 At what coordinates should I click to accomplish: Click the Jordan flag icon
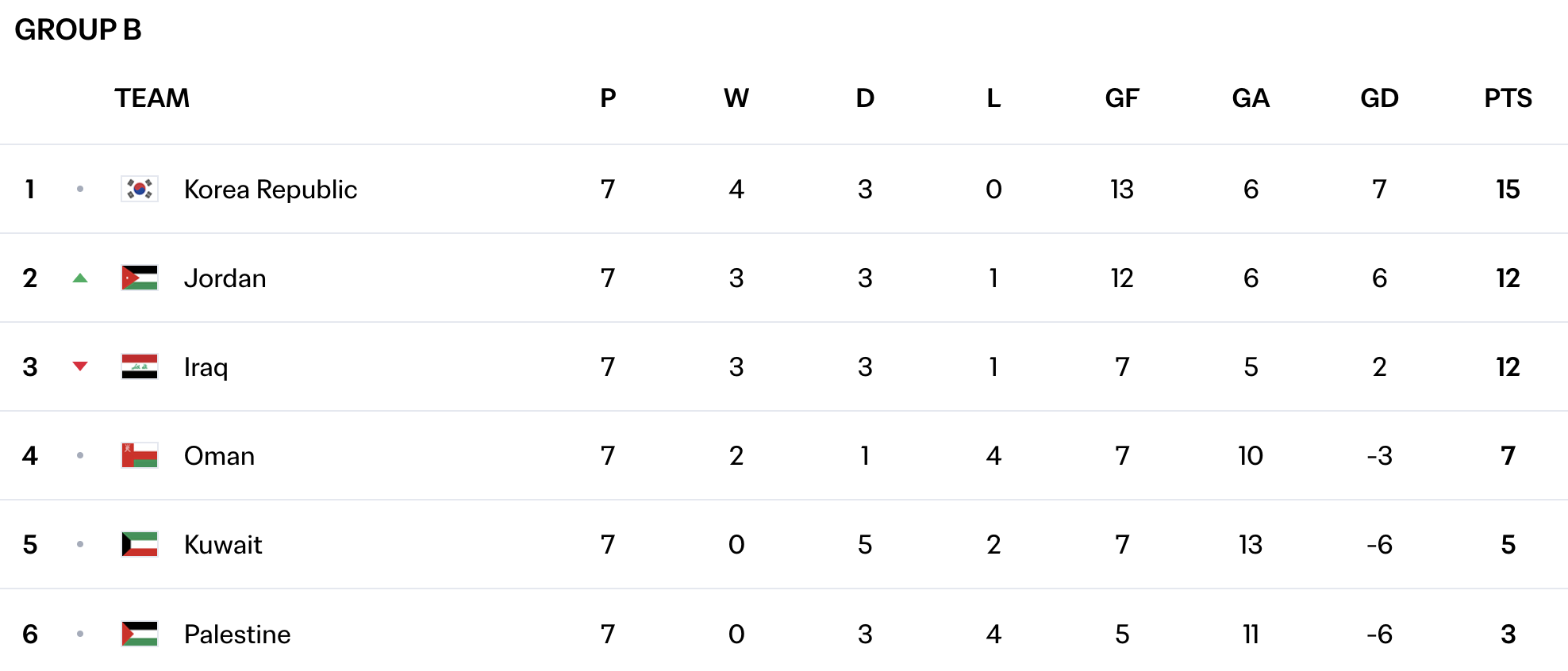(140, 278)
